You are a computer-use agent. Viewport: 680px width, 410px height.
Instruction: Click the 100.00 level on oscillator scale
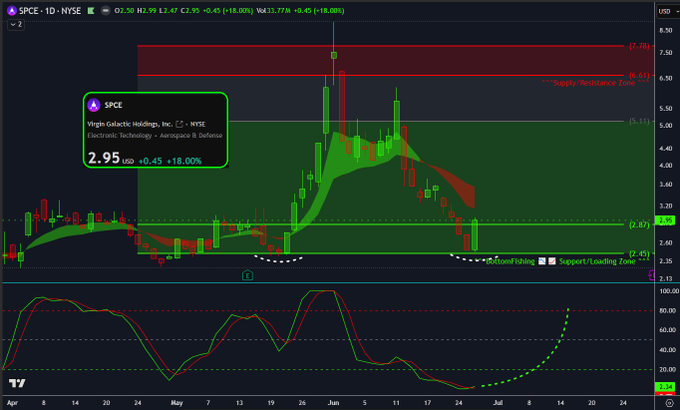[x=668, y=291]
